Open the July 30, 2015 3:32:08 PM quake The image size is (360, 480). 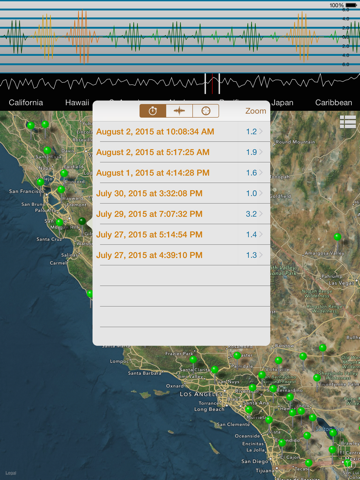[x=182, y=193]
